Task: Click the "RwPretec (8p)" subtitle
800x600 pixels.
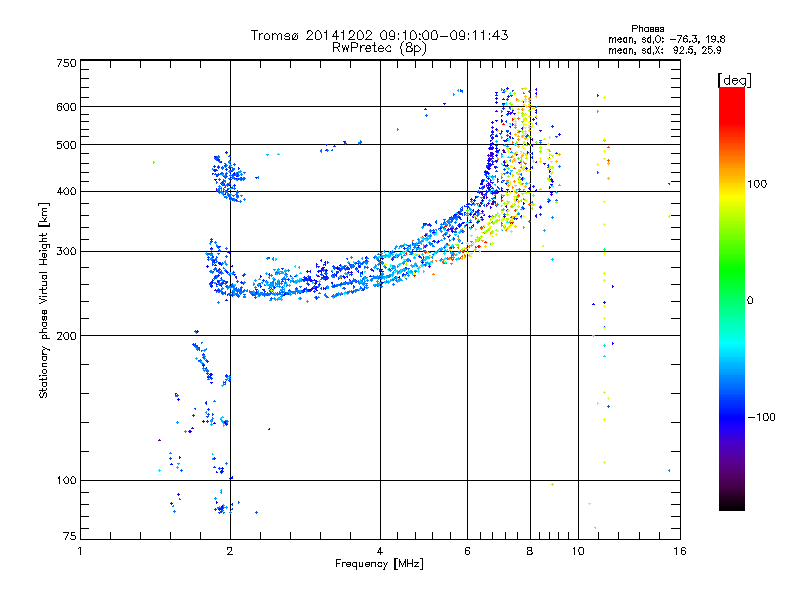Action: point(379,48)
